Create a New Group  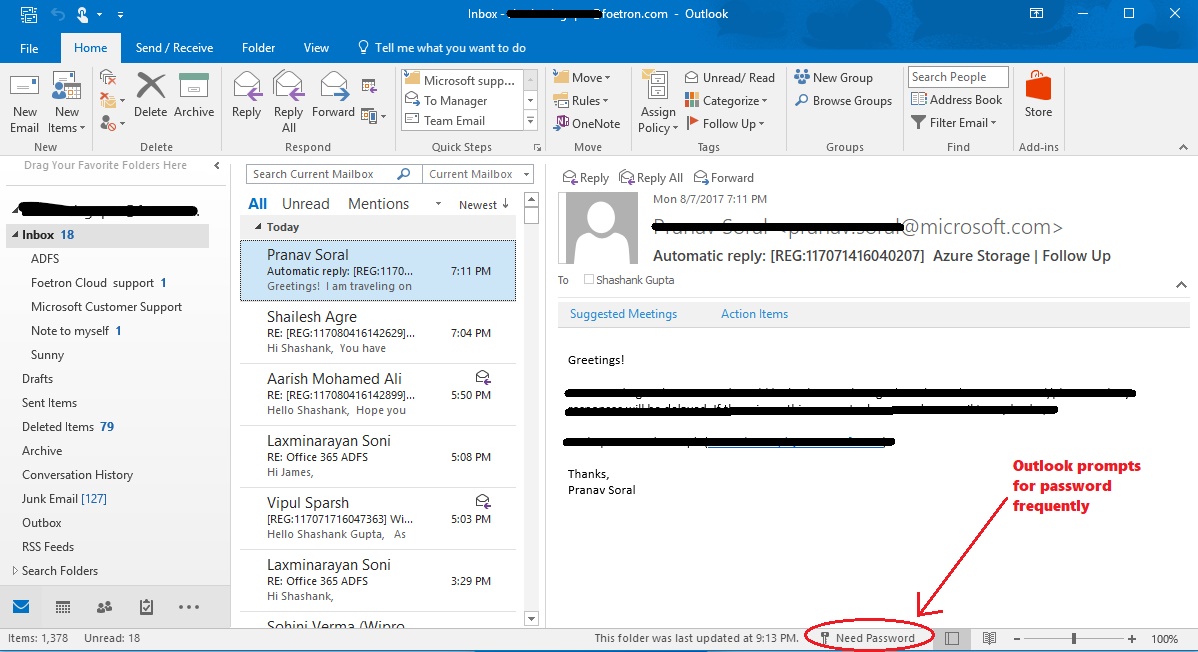click(834, 77)
